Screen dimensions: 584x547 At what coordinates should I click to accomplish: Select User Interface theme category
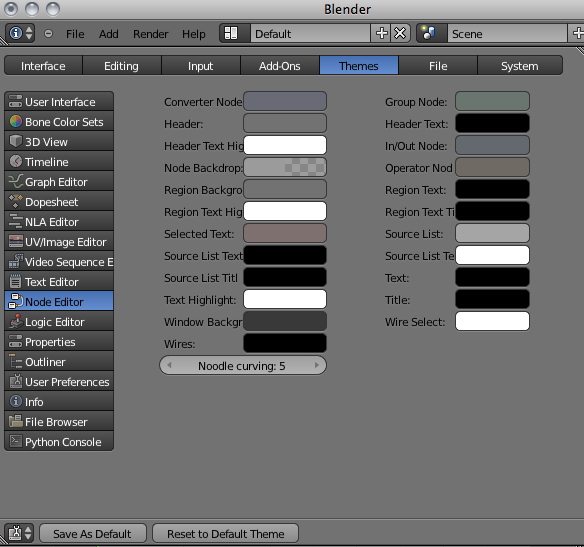59,101
